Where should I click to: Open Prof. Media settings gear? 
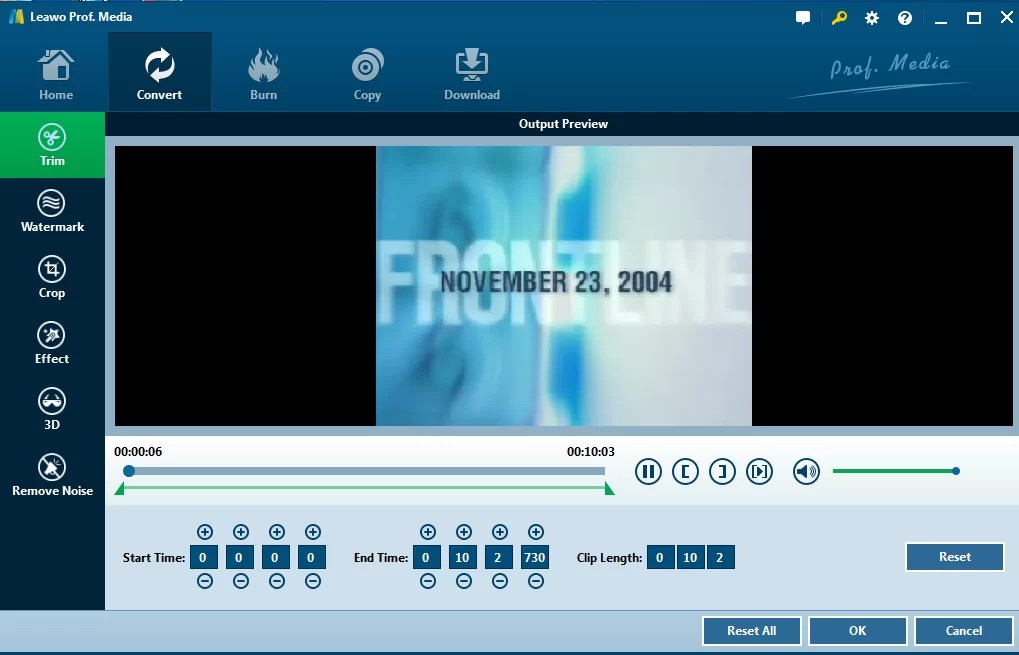pyautogui.click(x=871, y=17)
